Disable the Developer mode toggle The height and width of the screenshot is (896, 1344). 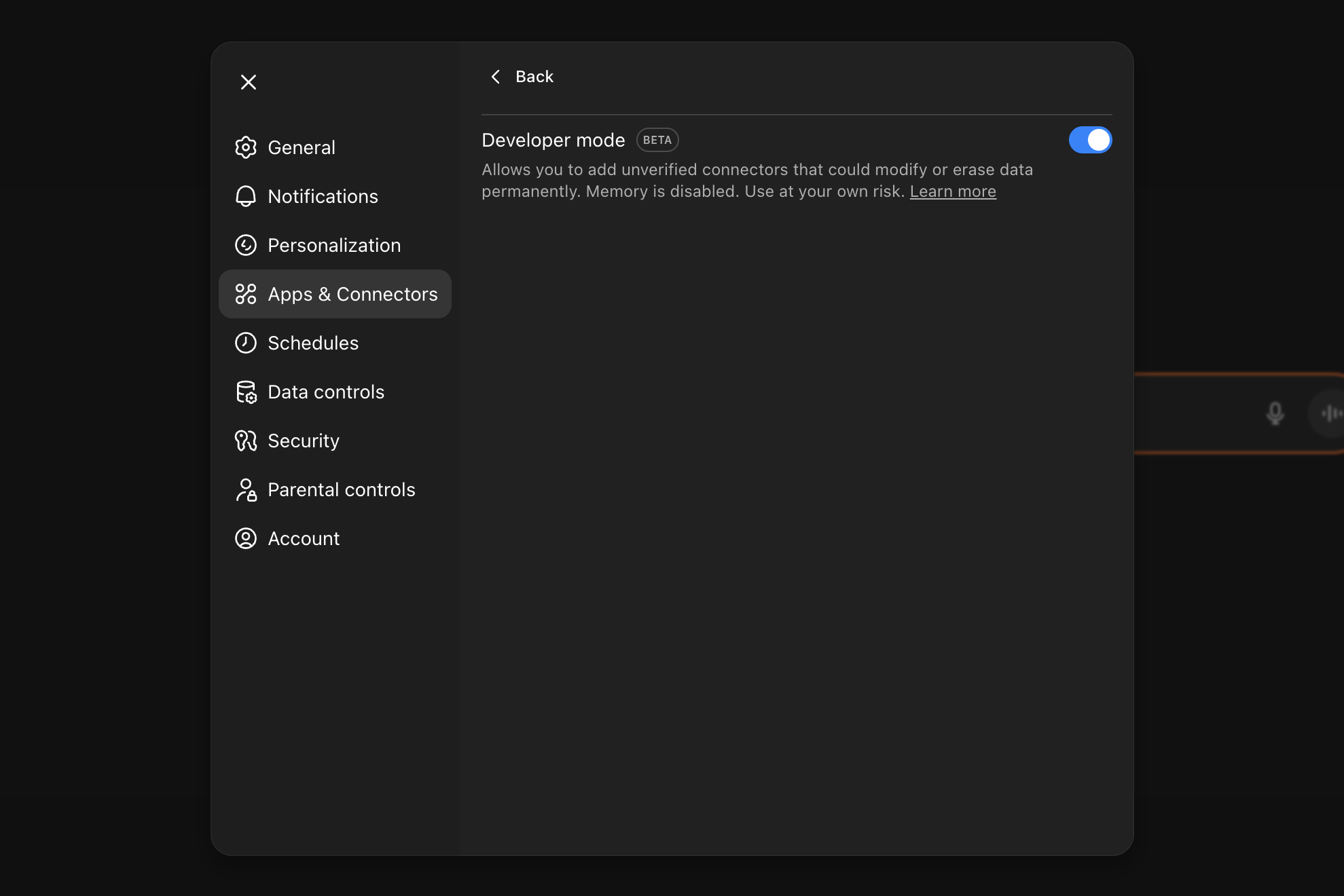[1089, 140]
